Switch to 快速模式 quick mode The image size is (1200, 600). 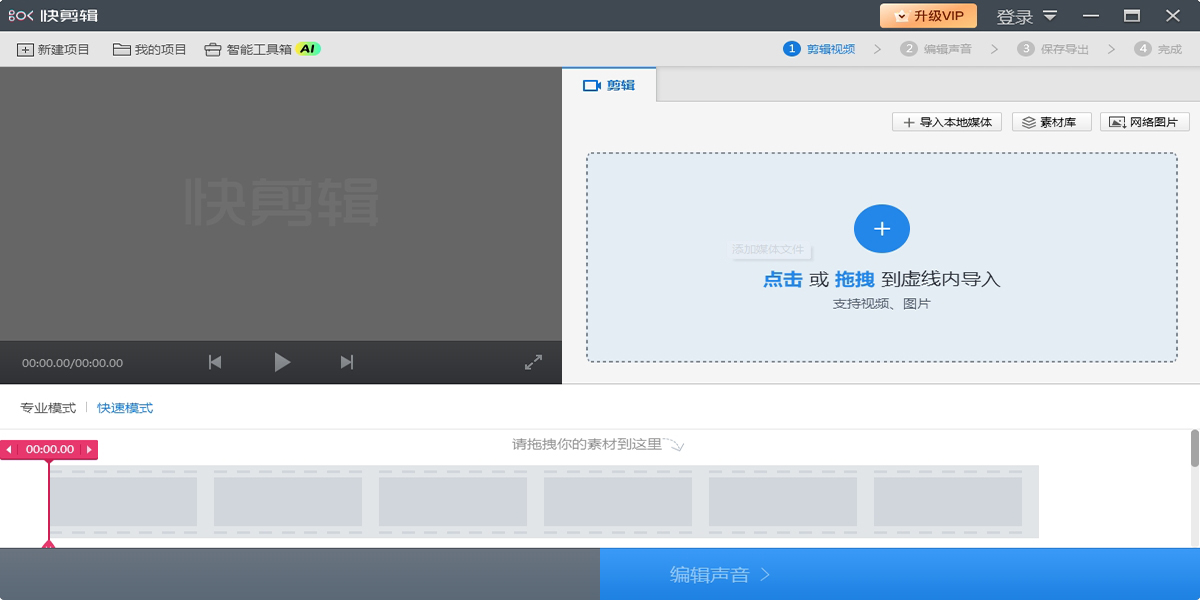click(125, 408)
